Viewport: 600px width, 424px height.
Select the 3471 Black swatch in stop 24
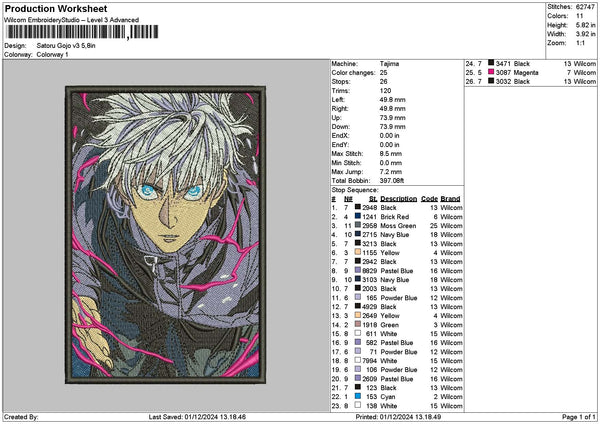click(x=491, y=63)
